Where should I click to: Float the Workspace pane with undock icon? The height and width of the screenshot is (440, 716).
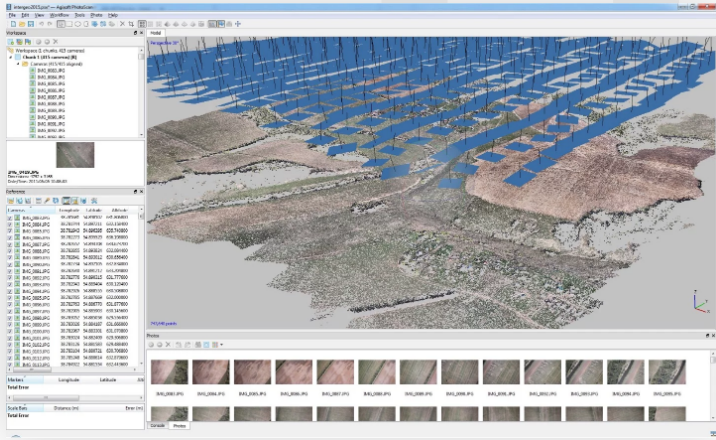click(x=135, y=33)
